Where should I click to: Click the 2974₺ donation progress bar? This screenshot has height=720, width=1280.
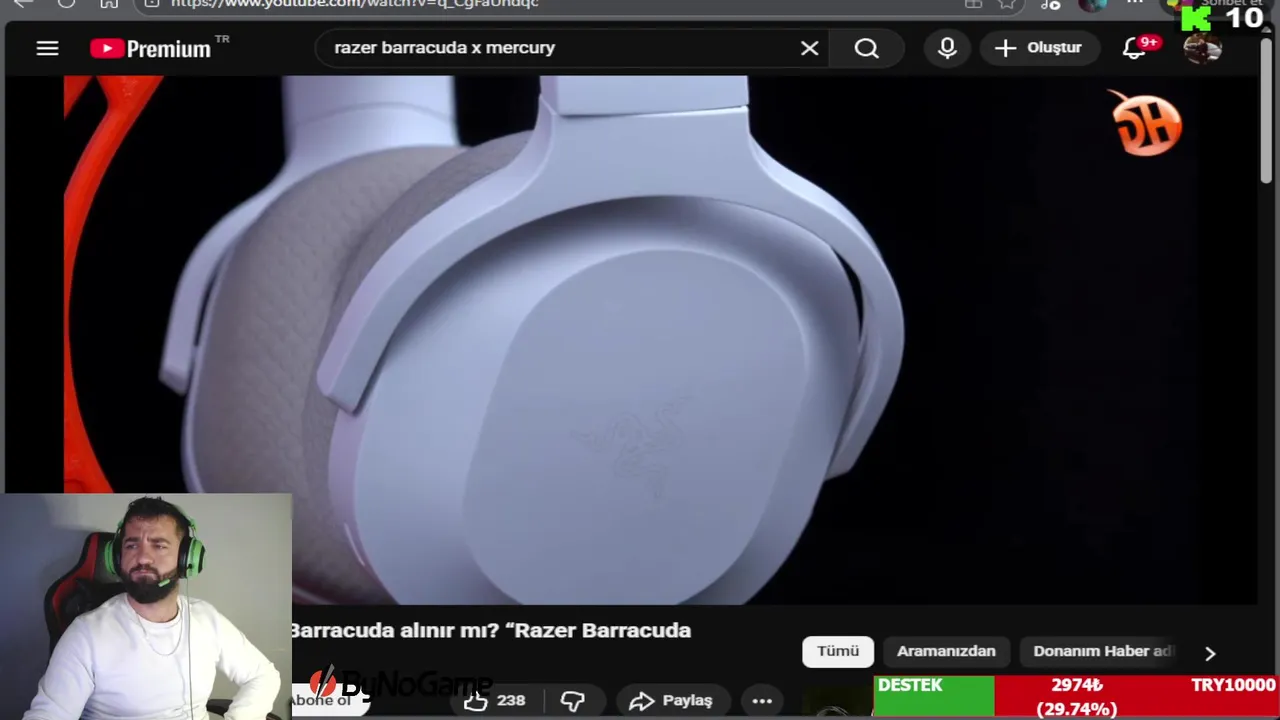point(1076,697)
